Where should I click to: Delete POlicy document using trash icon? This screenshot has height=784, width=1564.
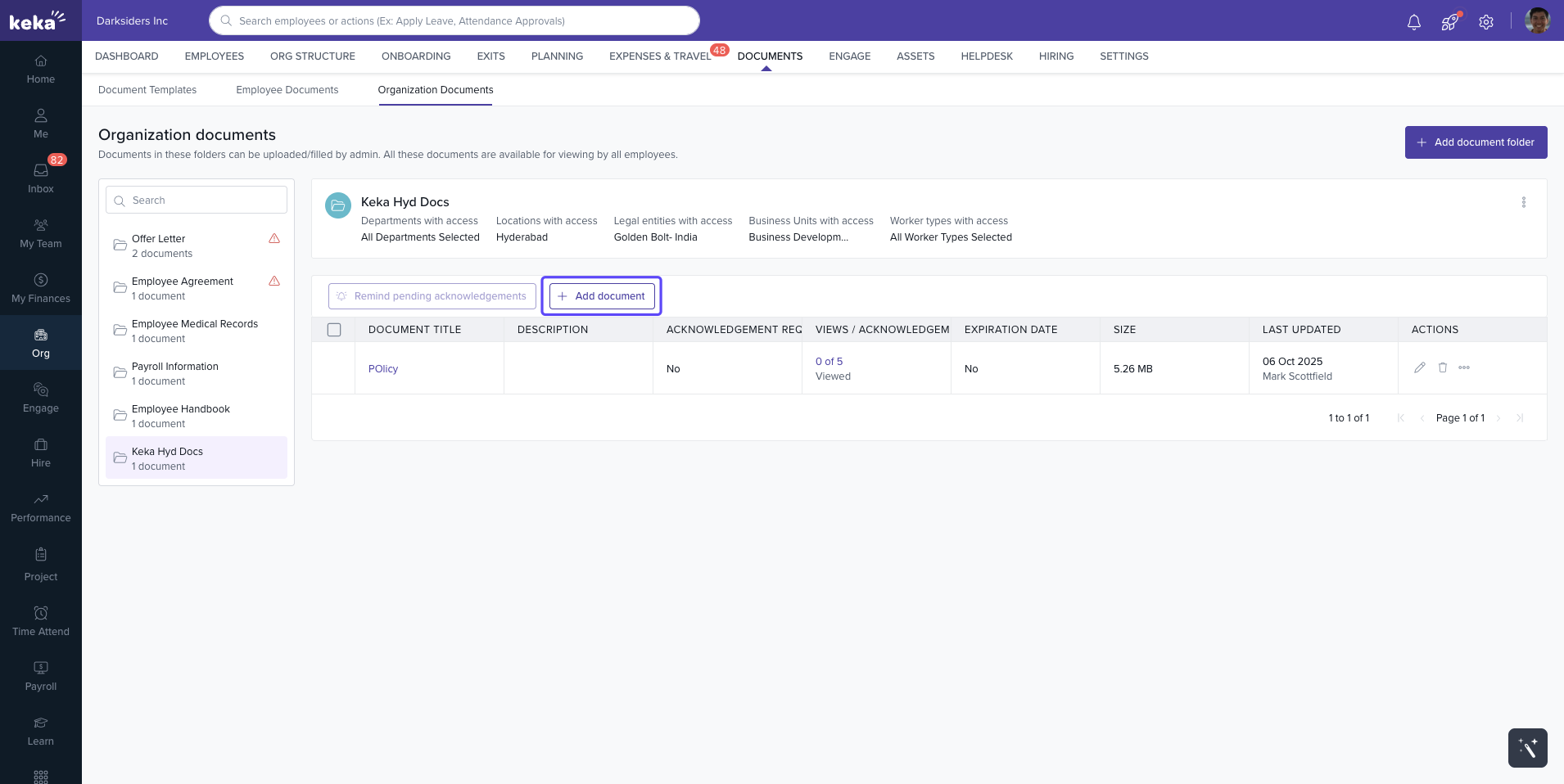pyautogui.click(x=1443, y=367)
